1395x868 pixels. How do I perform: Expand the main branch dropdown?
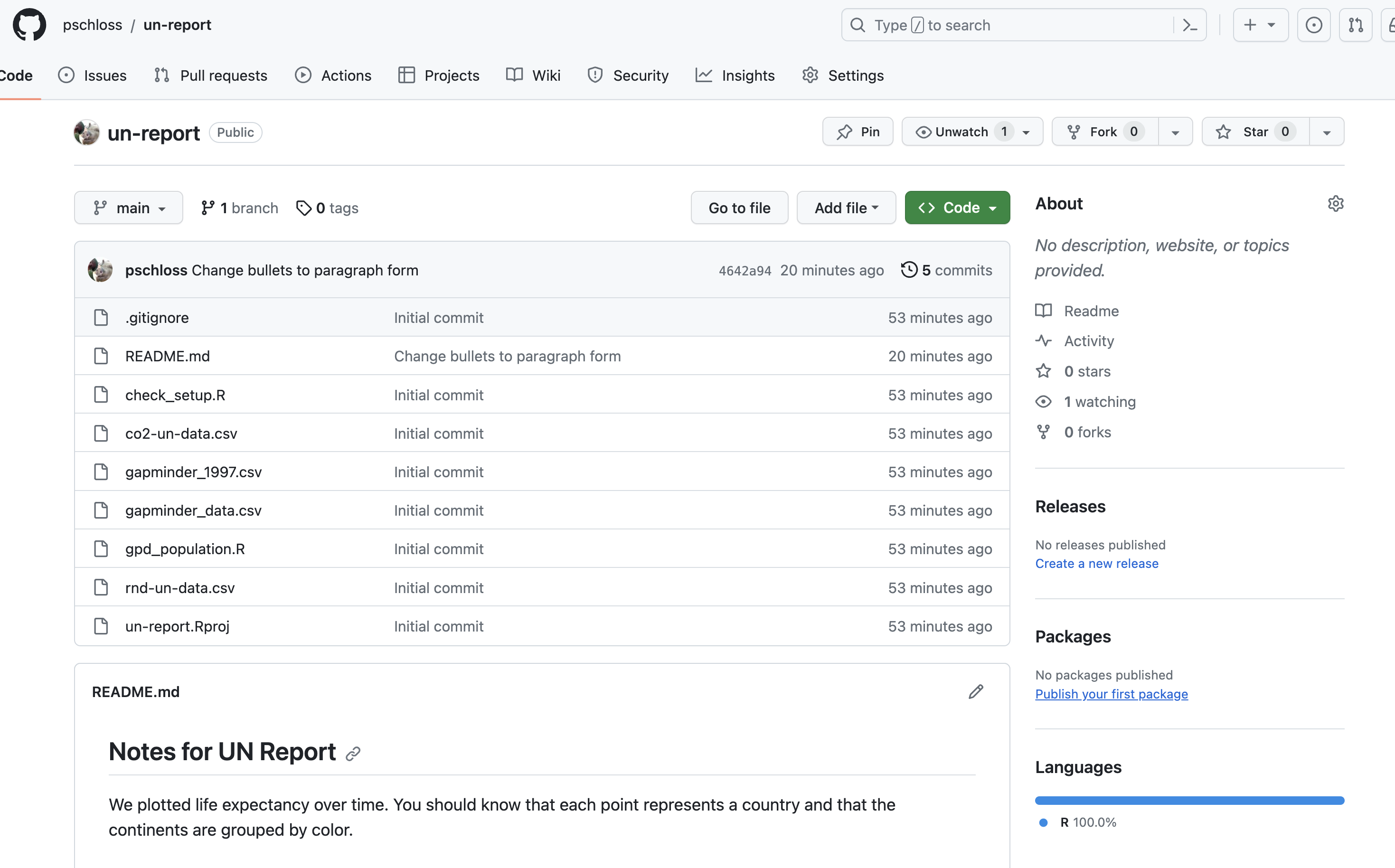pos(129,208)
